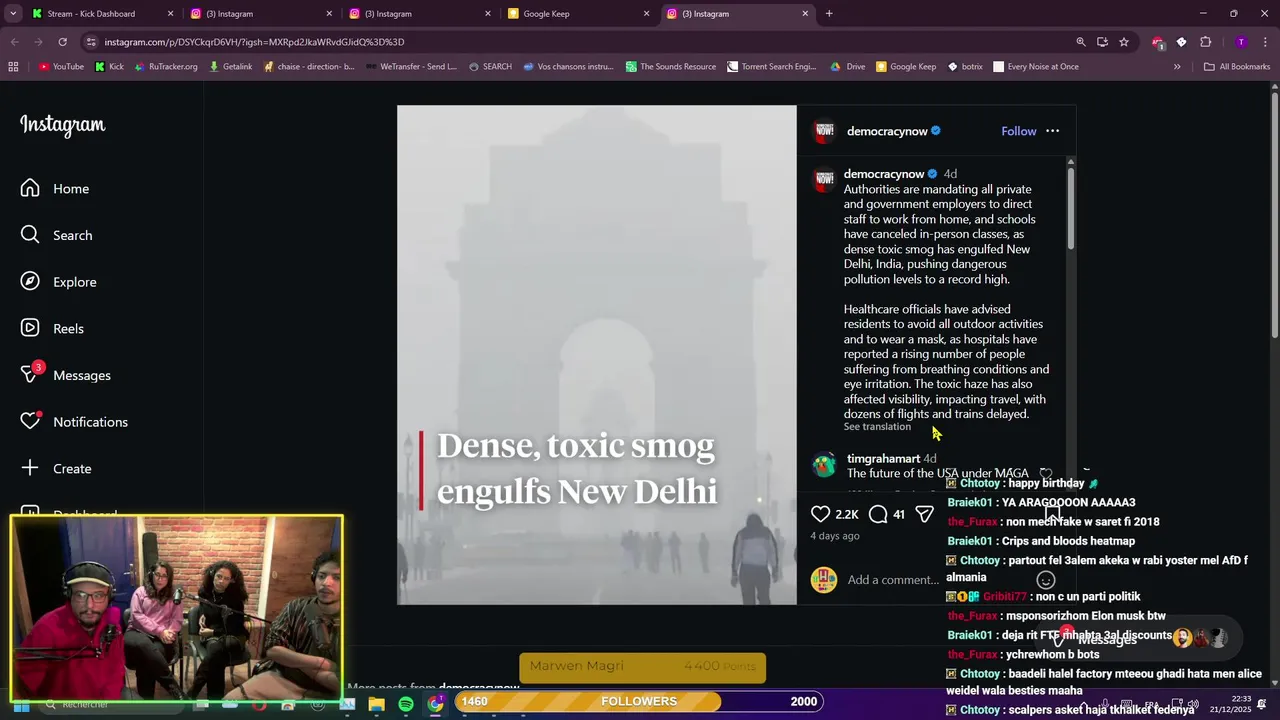Open Chrome from the taskbar
This screenshot has height=720, width=1280.
(435, 705)
